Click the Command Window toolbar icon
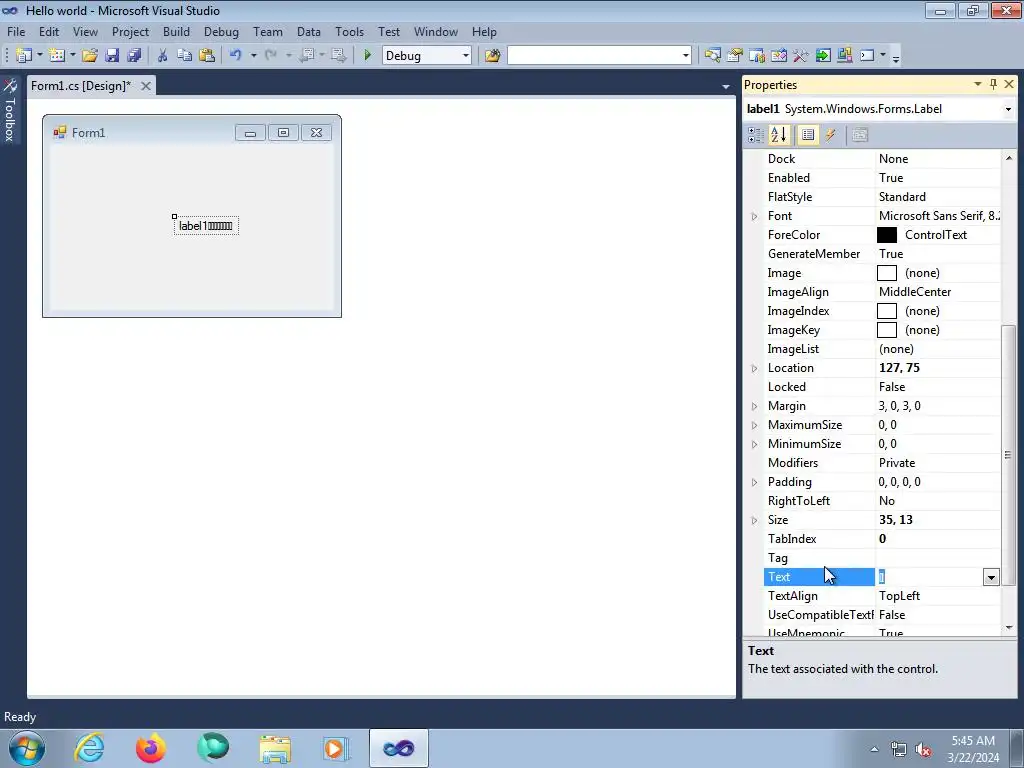The height and width of the screenshot is (768, 1024). (x=867, y=56)
